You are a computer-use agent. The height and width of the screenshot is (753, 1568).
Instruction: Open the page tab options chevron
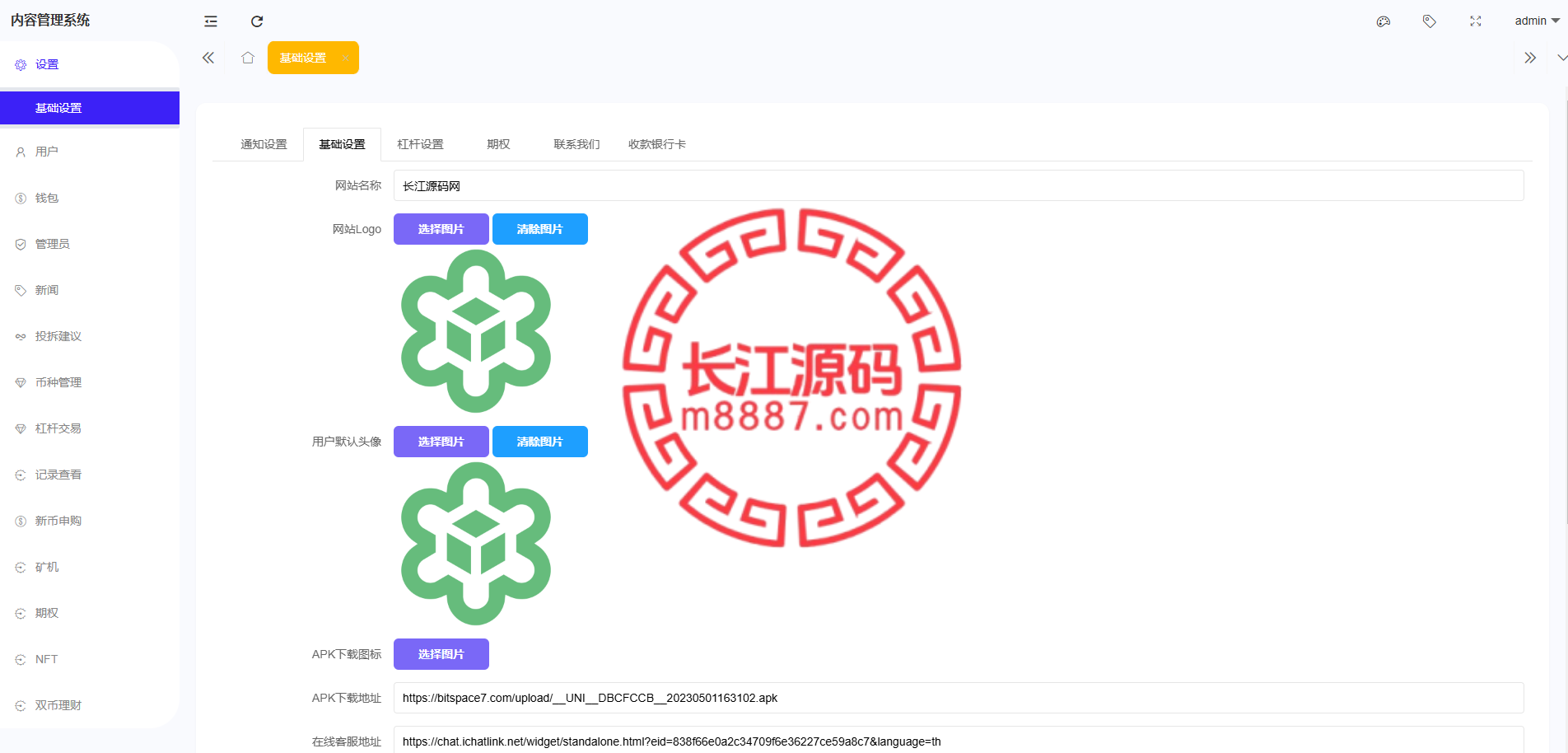(1561, 58)
